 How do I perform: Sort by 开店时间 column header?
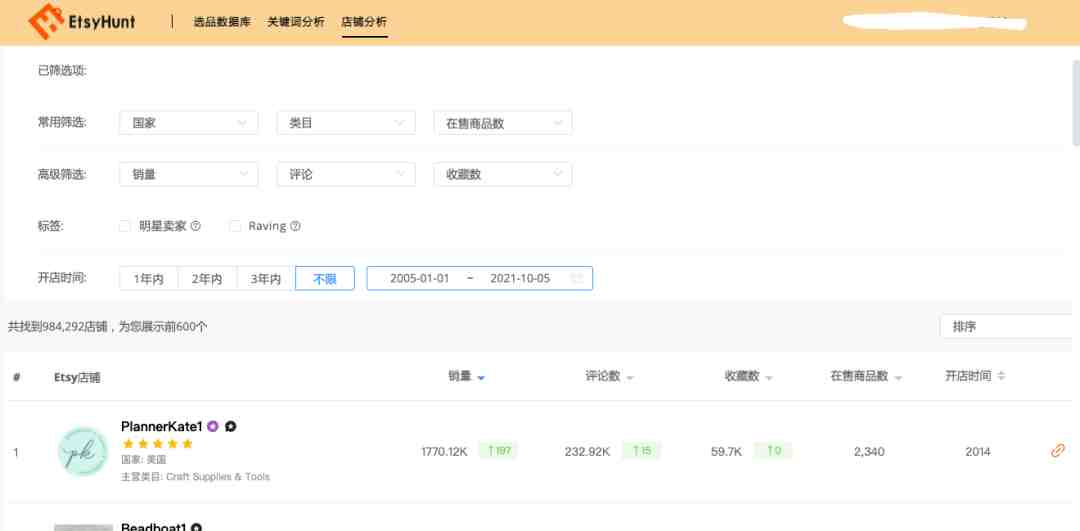coord(975,376)
